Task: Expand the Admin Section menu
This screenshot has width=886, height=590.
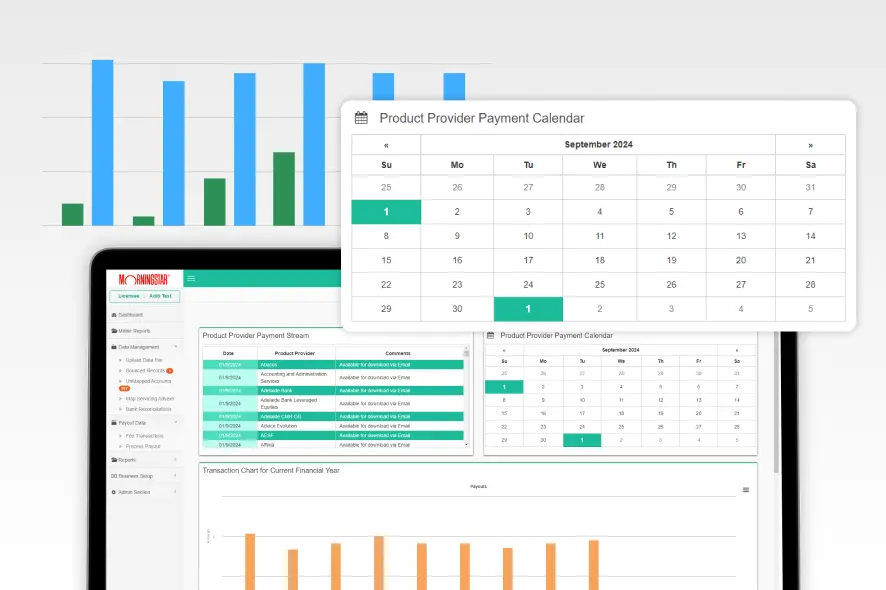Action: click(145, 492)
